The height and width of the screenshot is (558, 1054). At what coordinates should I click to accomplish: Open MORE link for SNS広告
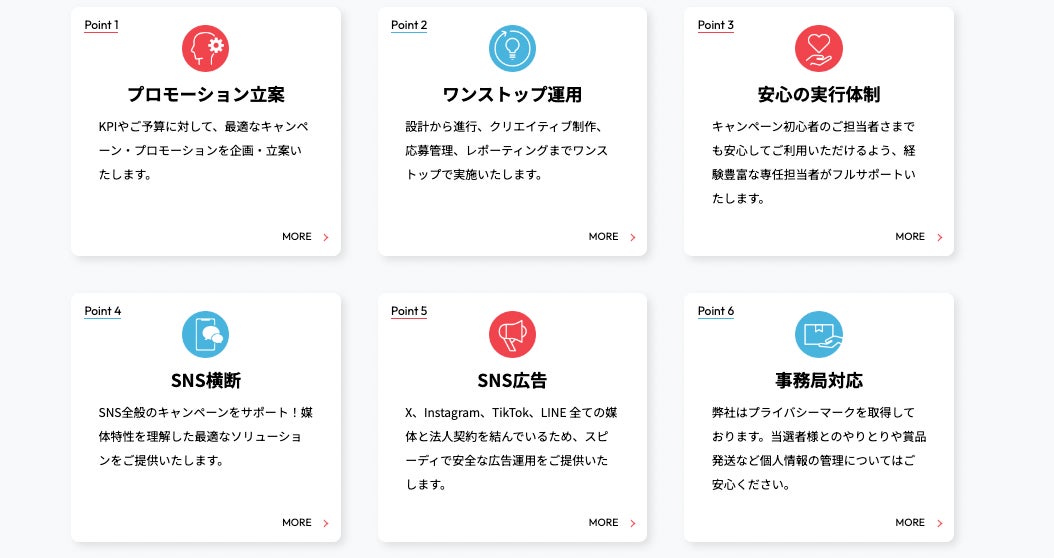tap(603, 523)
